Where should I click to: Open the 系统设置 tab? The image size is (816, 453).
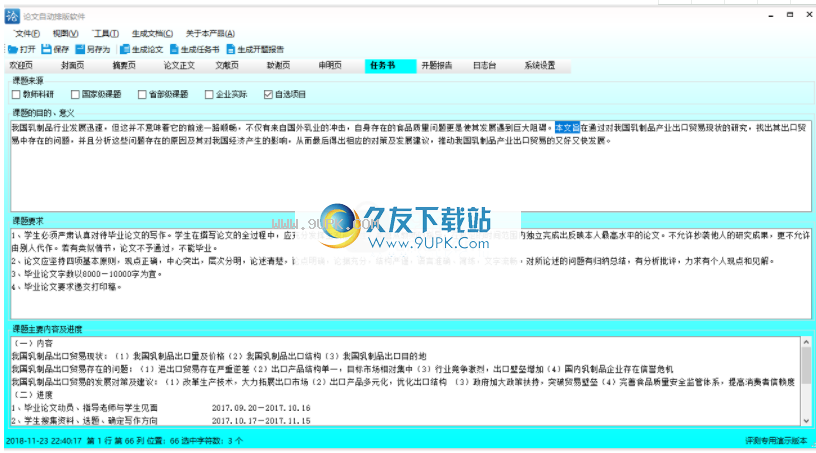point(540,66)
